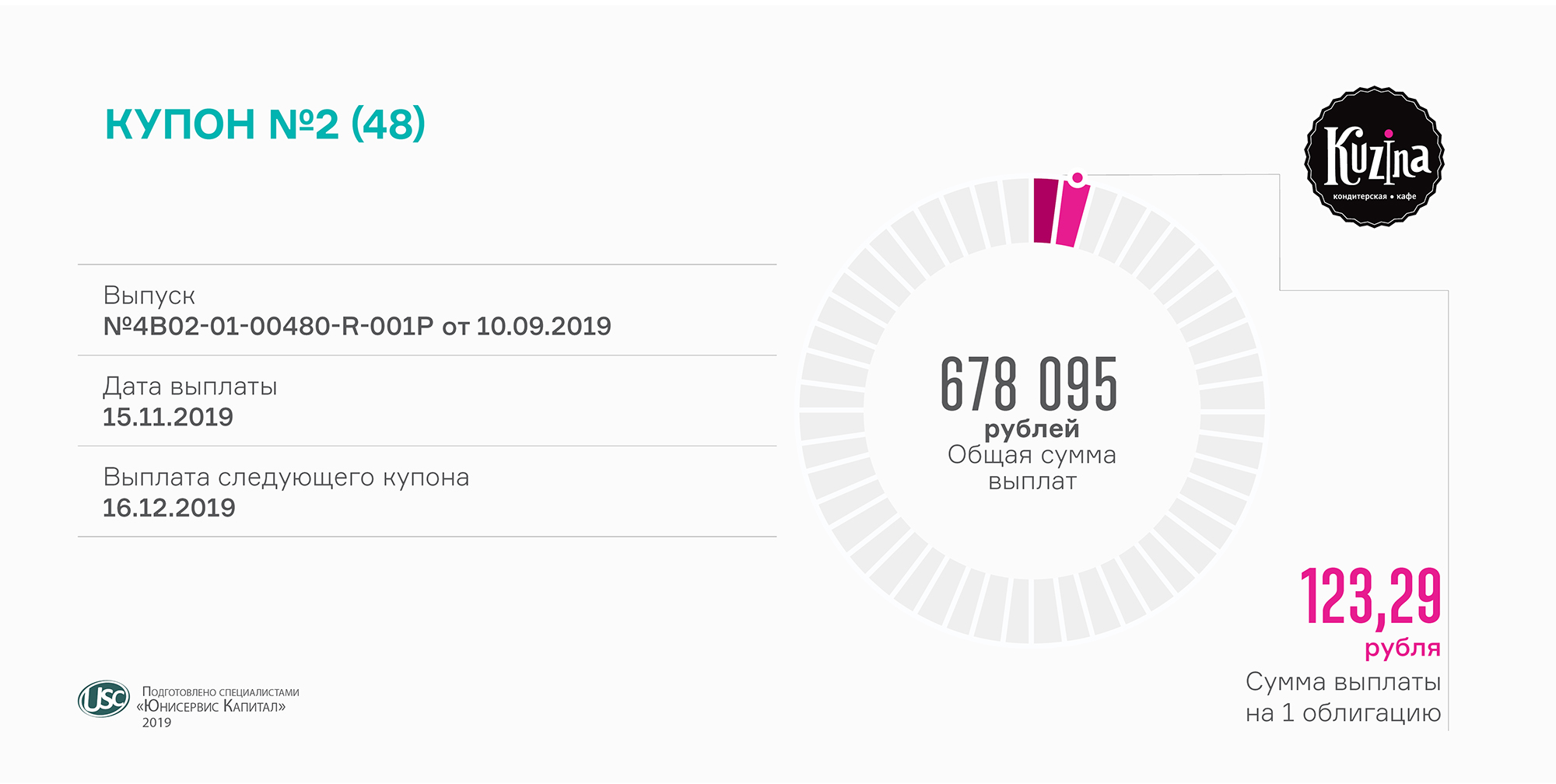This screenshot has height=784, width=1556.
Task: Select the payment date 15.11.2019
Action: click(x=168, y=417)
